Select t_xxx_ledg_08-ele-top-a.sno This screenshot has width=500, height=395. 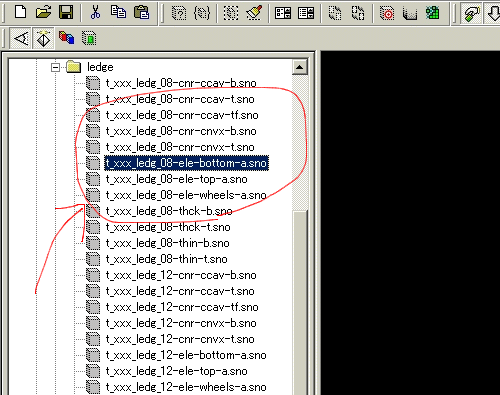click(177, 179)
